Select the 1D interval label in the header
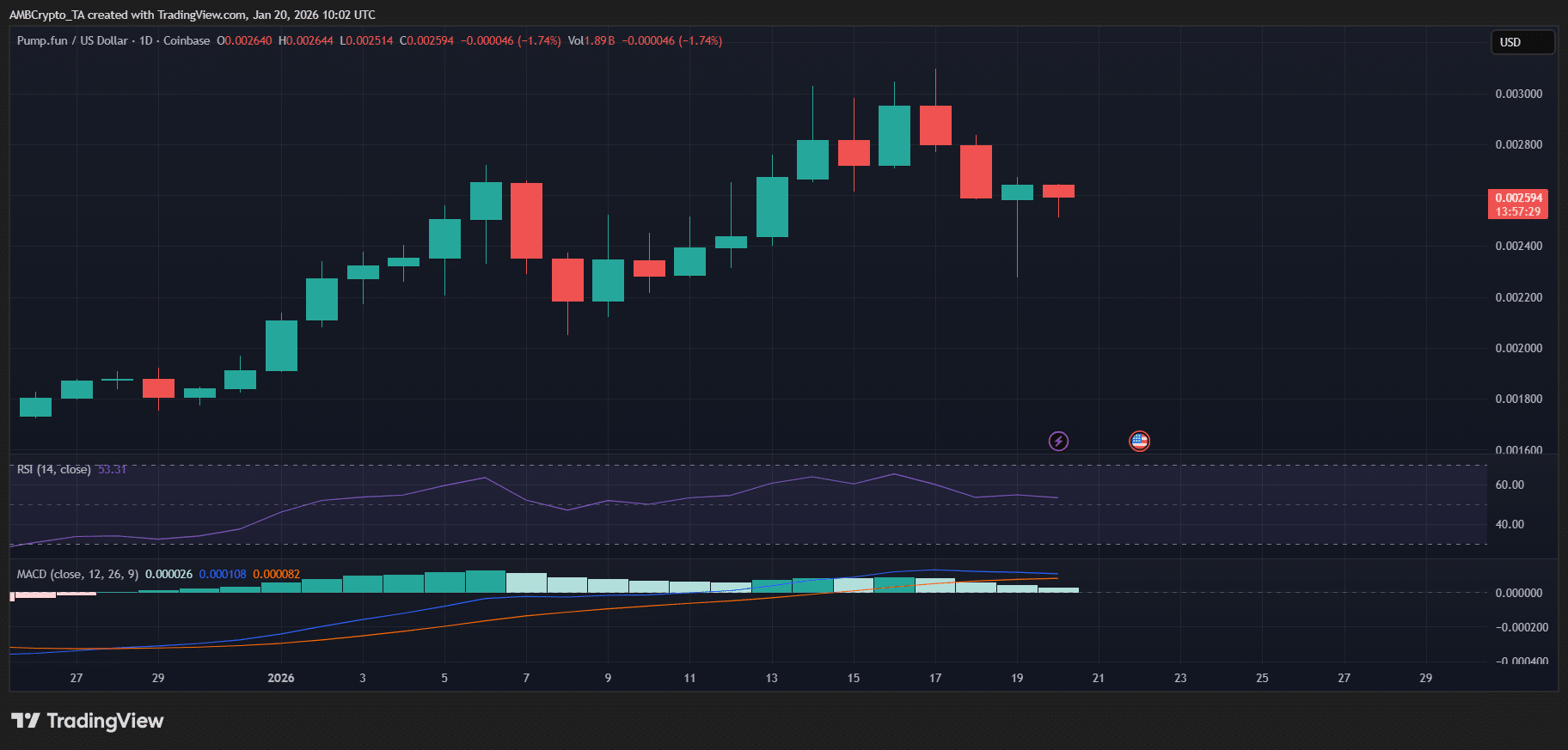Viewport: 1568px width, 750px height. (145, 40)
